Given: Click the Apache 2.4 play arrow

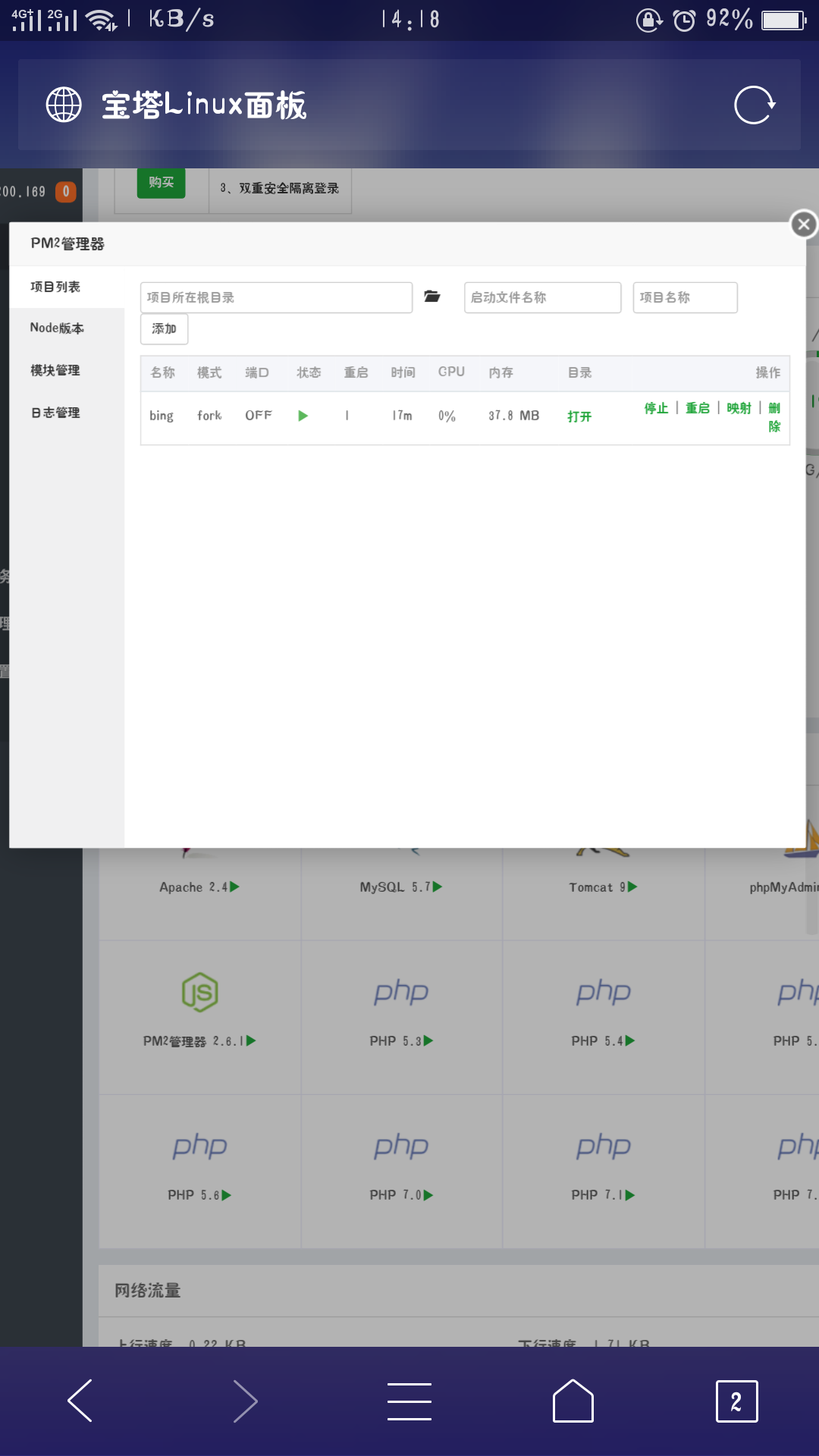Looking at the screenshot, I should (x=235, y=886).
